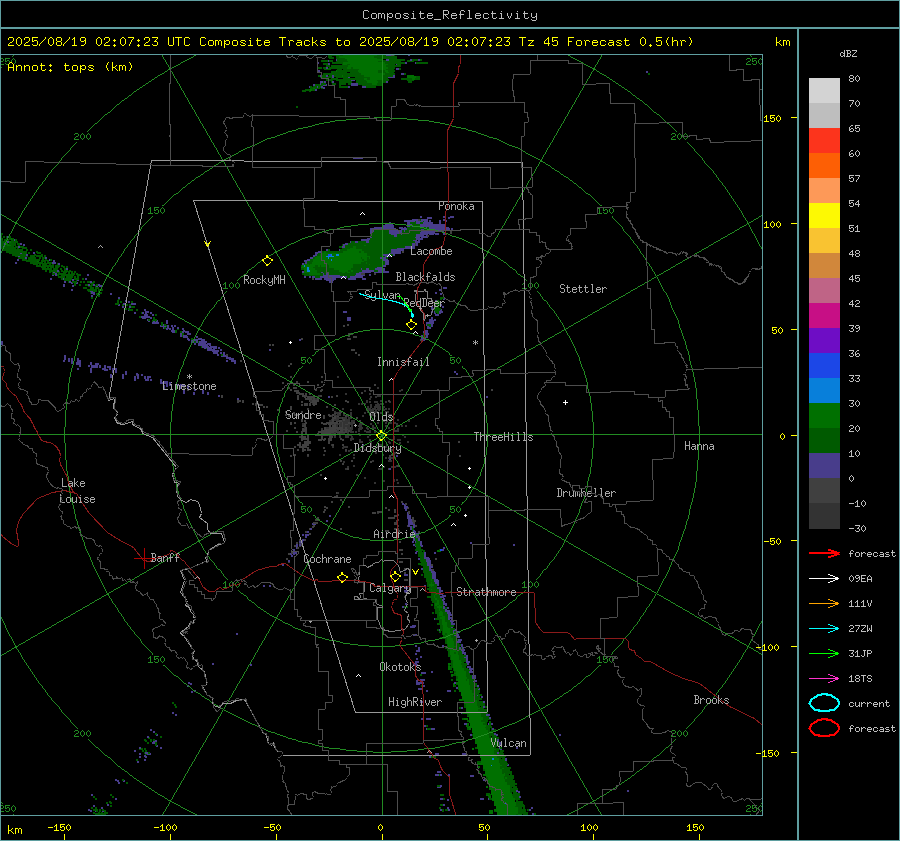Click the Innisfail city label

coord(403,362)
